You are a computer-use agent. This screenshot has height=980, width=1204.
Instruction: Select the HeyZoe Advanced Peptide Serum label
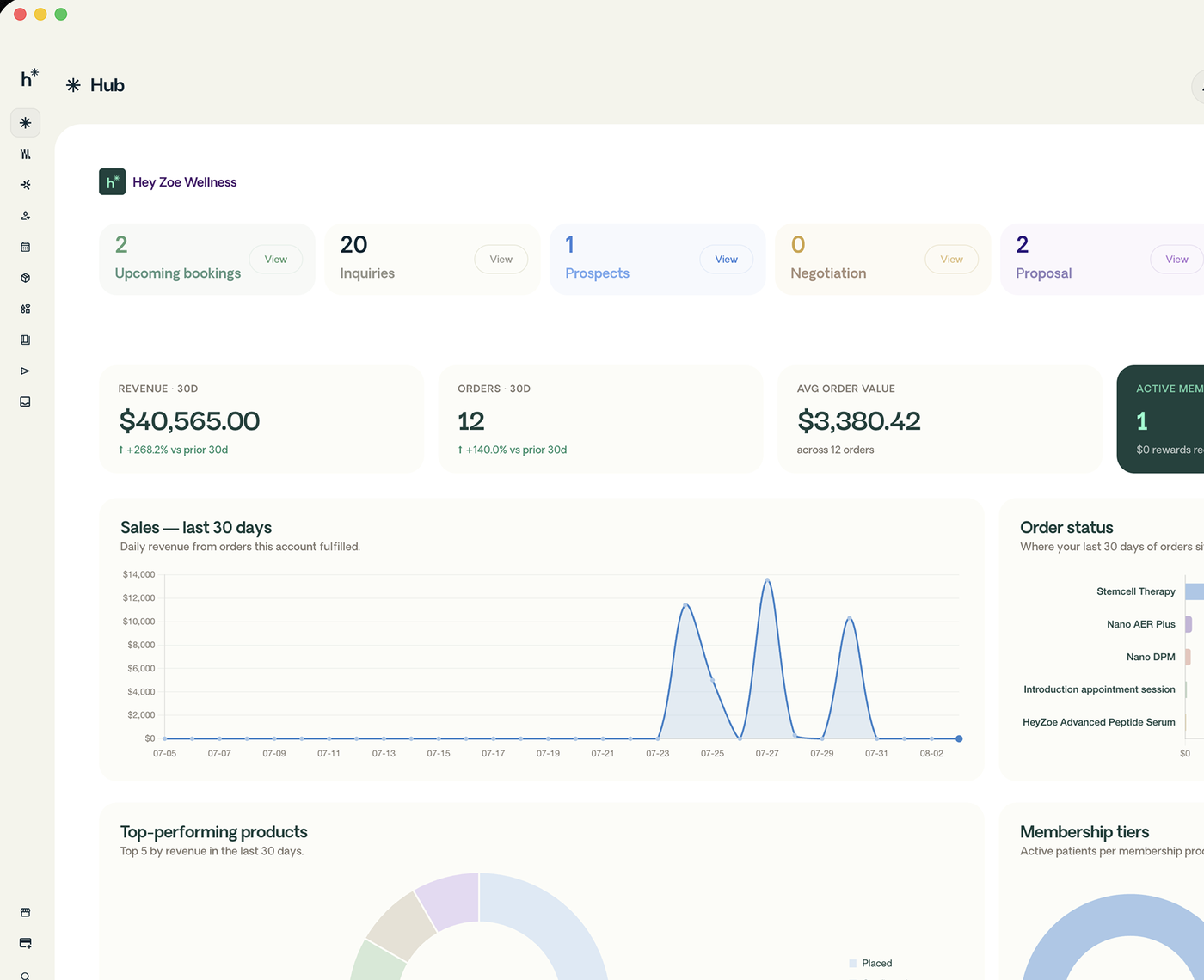point(1099,722)
